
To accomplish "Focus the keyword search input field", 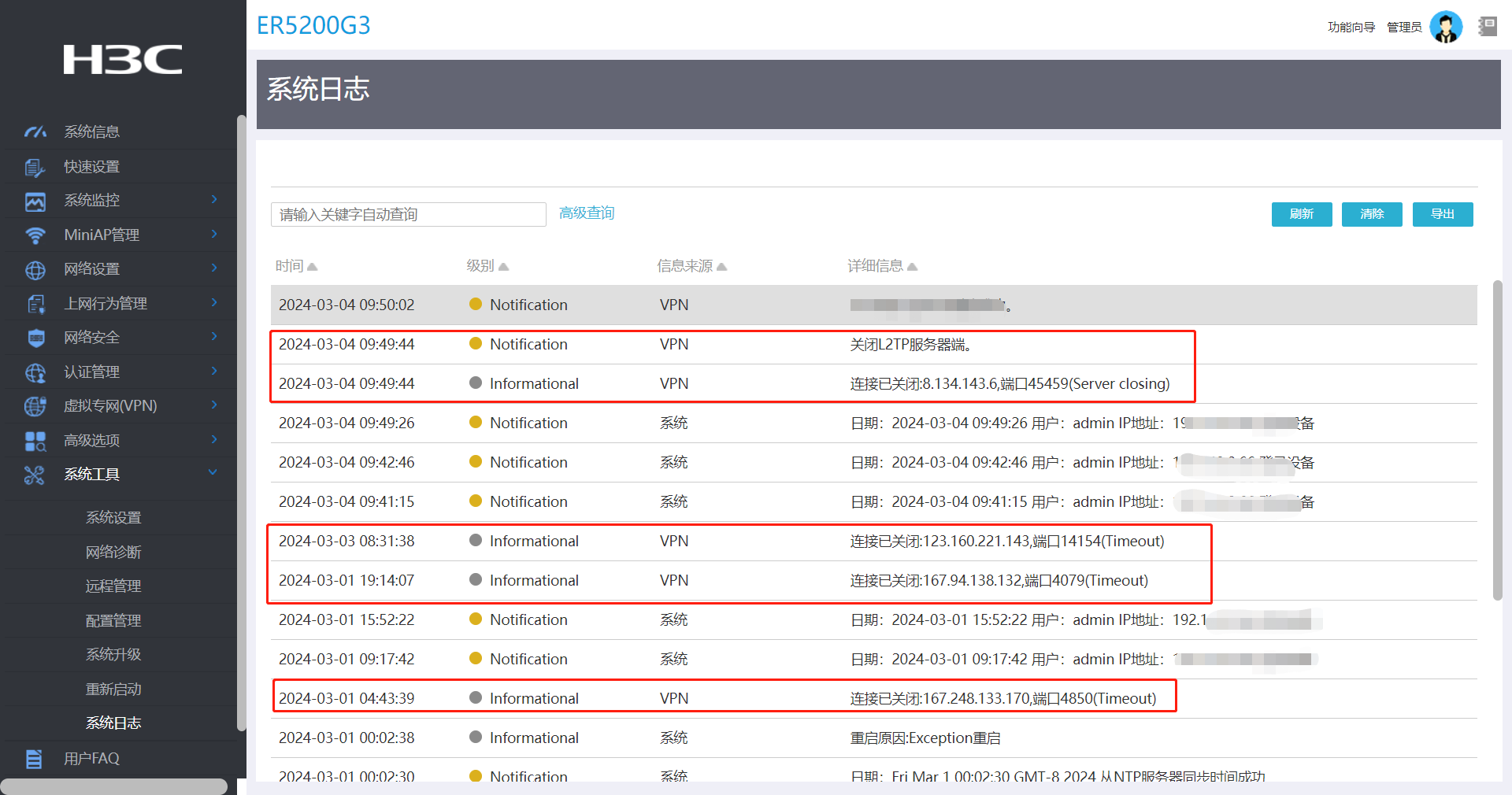I will pyautogui.click(x=409, y=214).
